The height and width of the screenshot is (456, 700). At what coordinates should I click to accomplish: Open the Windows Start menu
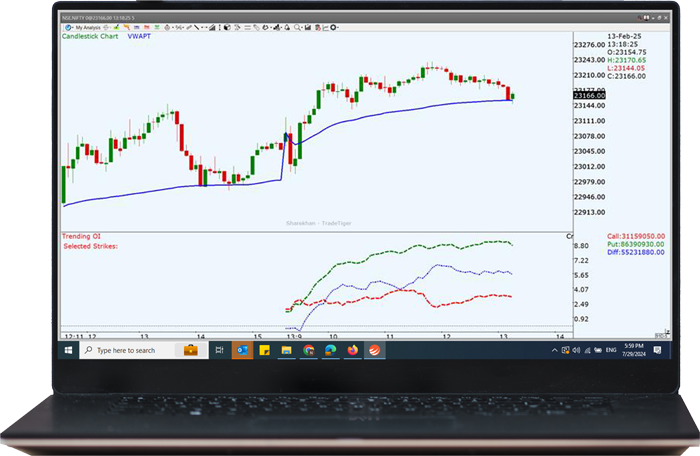(x=68, y=351)
